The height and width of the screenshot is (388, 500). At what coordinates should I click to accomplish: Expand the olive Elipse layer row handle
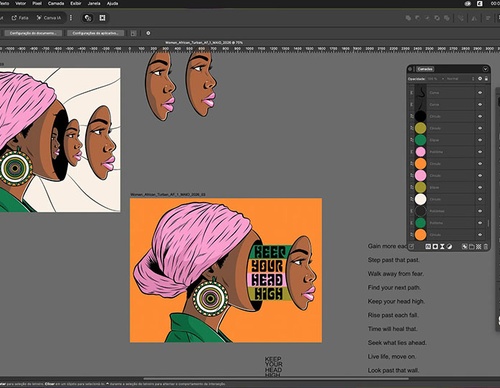tap(411, 187)
